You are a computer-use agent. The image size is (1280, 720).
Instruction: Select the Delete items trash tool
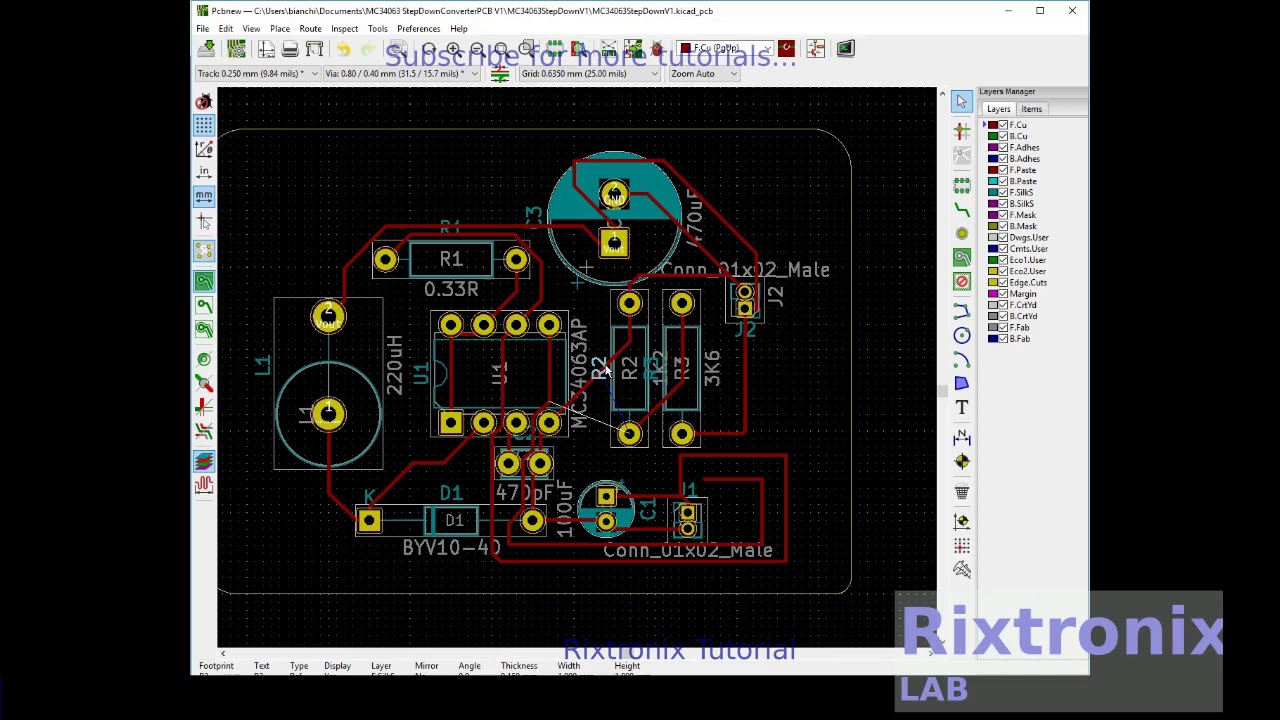(x=962, y=492)
